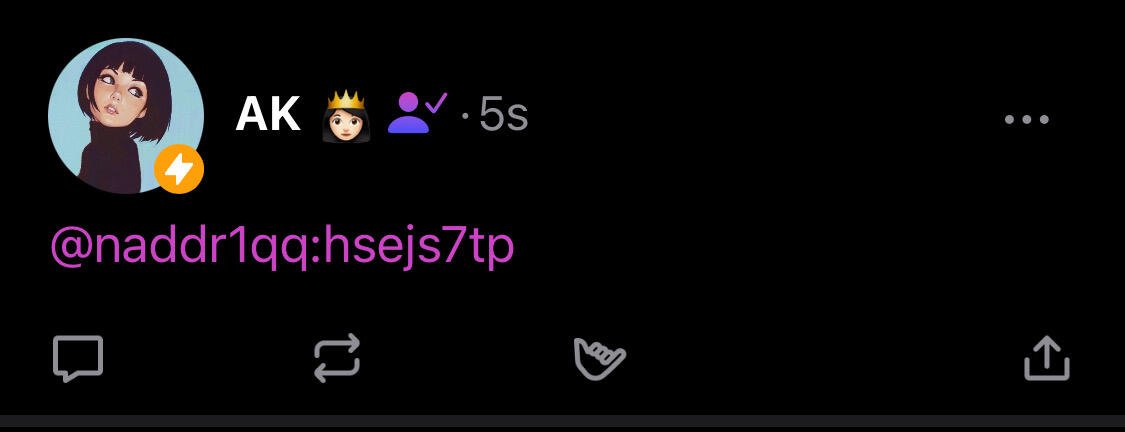This screenshot has width=1125, height=432.
Task: Repost this note with the arrows icon
Action: [337, 357]
